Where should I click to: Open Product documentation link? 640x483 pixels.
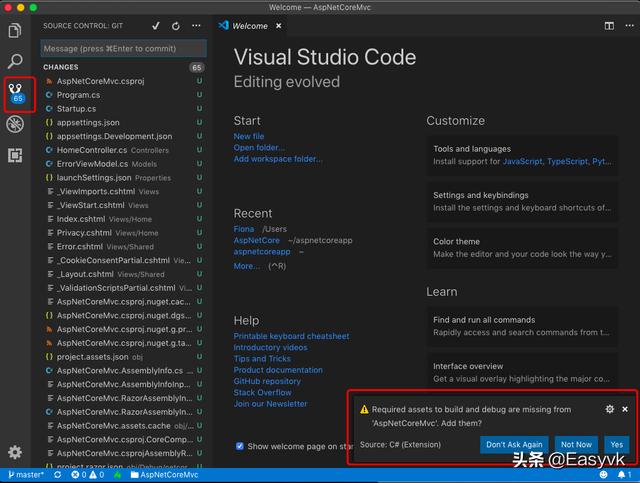pyautogui.click(x=278, y=370)
